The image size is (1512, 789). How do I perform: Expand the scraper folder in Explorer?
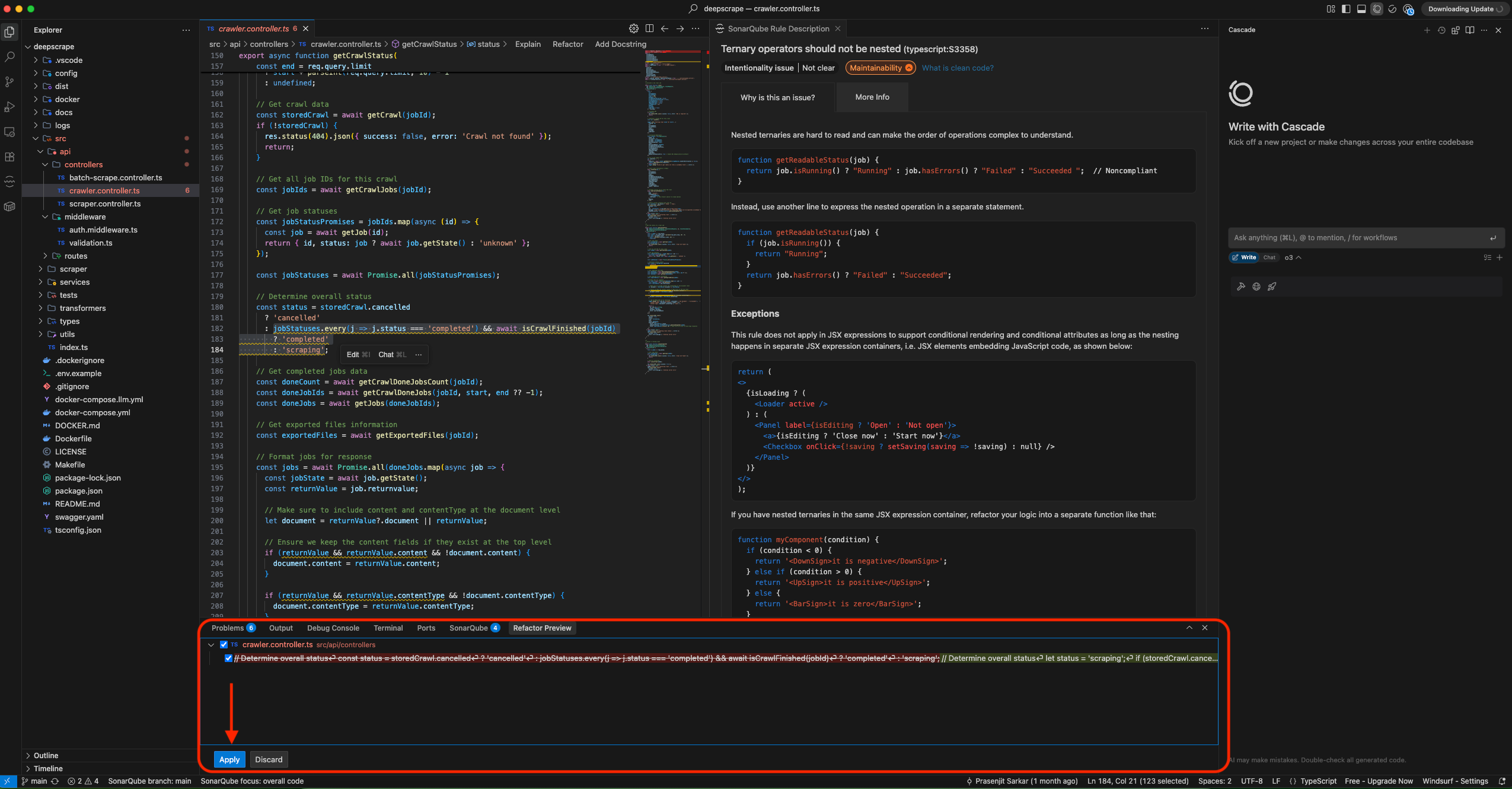[x=73, y=269]
